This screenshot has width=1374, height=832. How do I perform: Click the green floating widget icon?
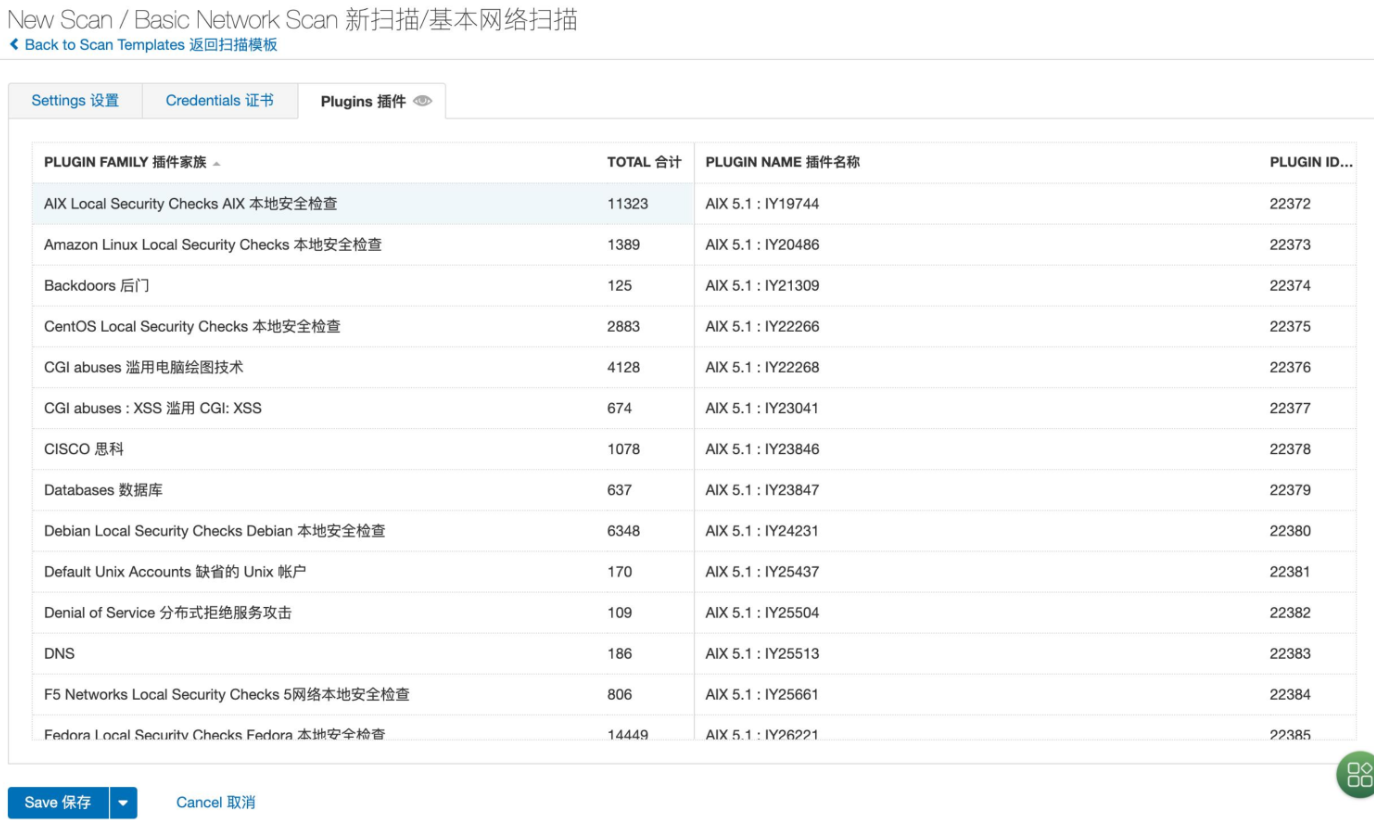point(1359,774)
